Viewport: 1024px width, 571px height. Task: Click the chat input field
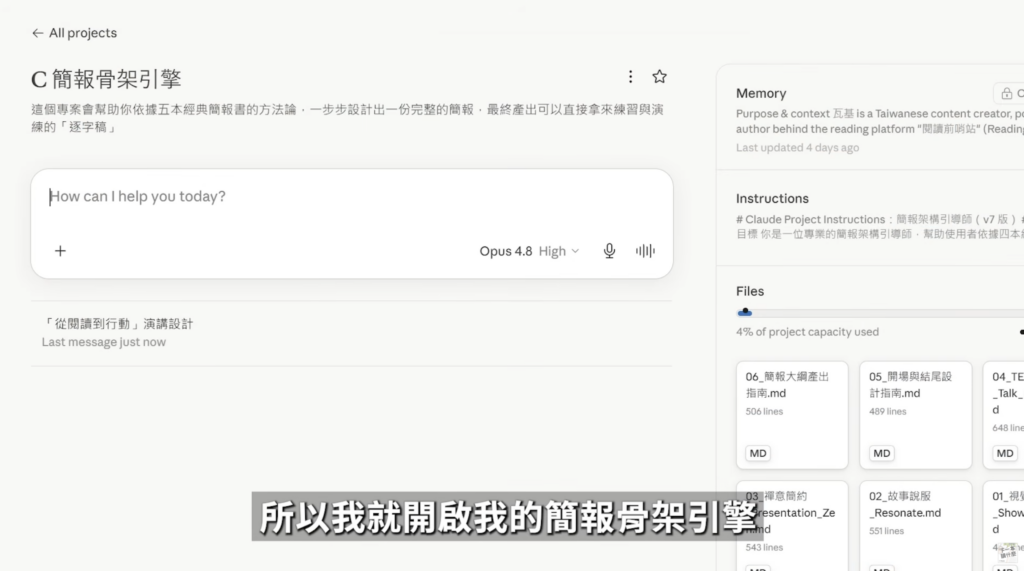[351, 197]
